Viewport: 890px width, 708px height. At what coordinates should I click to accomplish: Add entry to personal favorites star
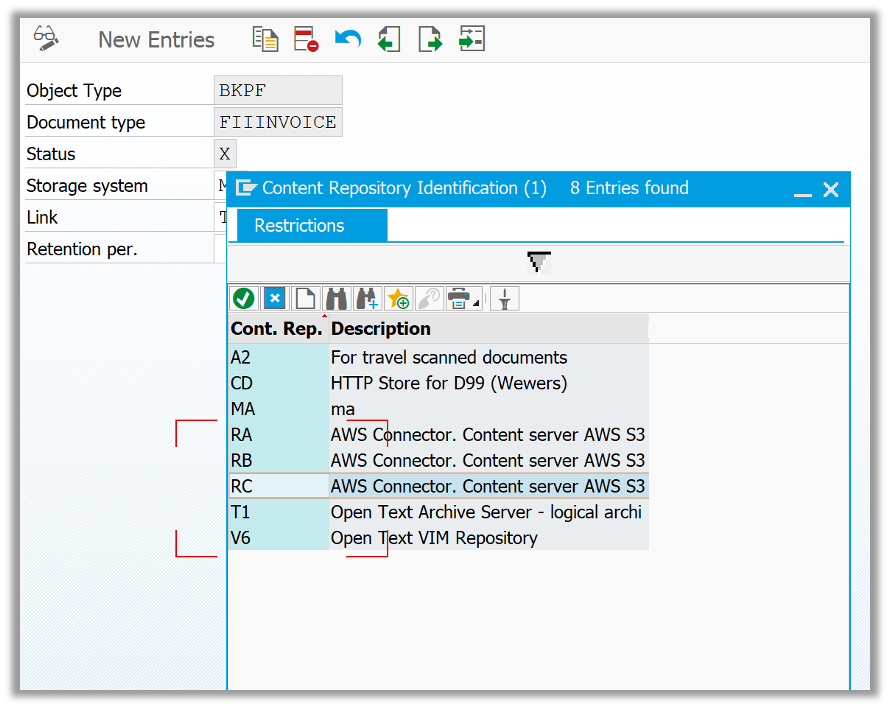coord(398,298)
